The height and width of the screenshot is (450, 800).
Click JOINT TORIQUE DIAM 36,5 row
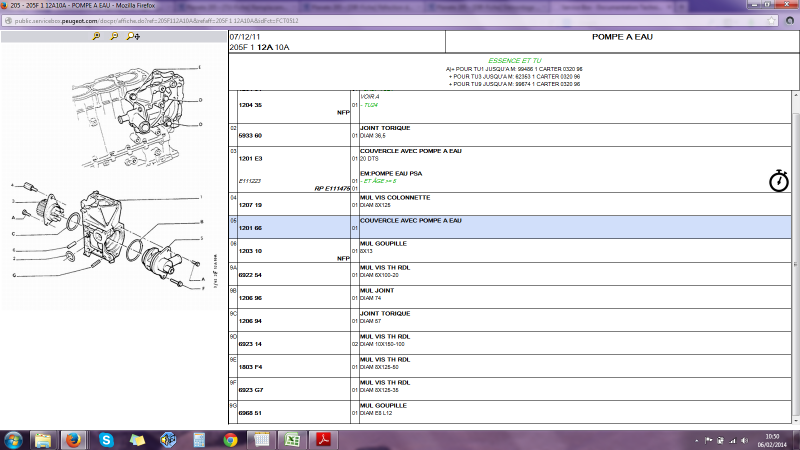(510, 135)
